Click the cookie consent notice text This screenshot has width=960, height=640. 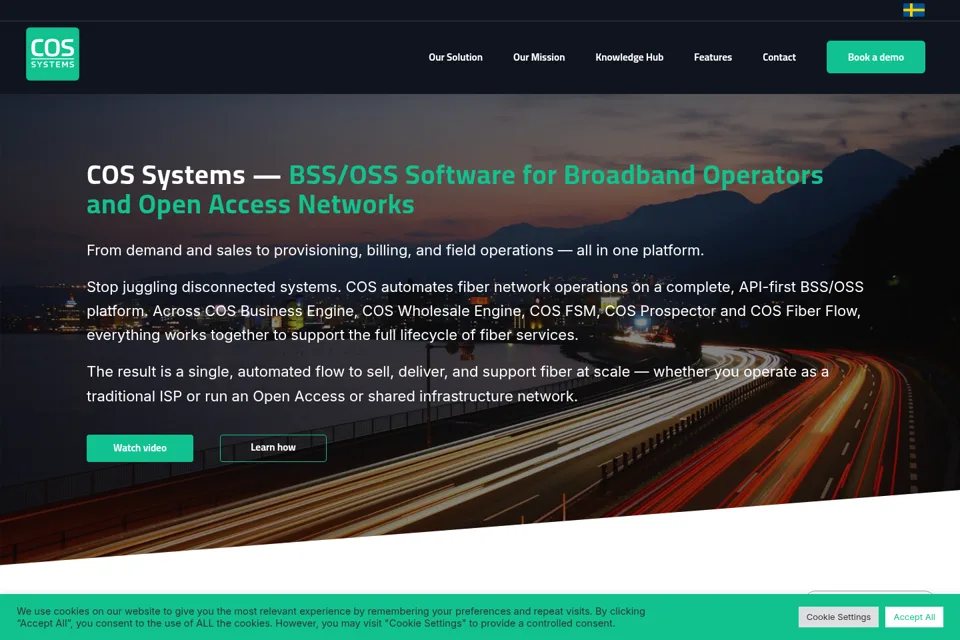(x=331, y=617)
